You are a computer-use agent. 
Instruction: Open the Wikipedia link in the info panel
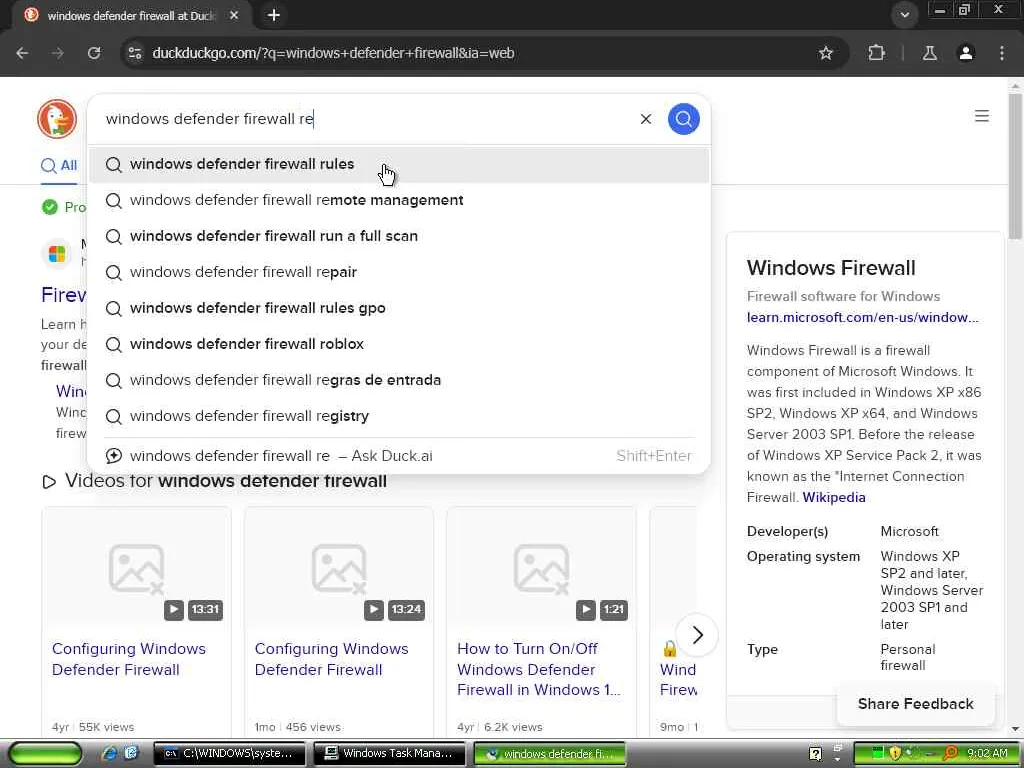click(833, 497)
